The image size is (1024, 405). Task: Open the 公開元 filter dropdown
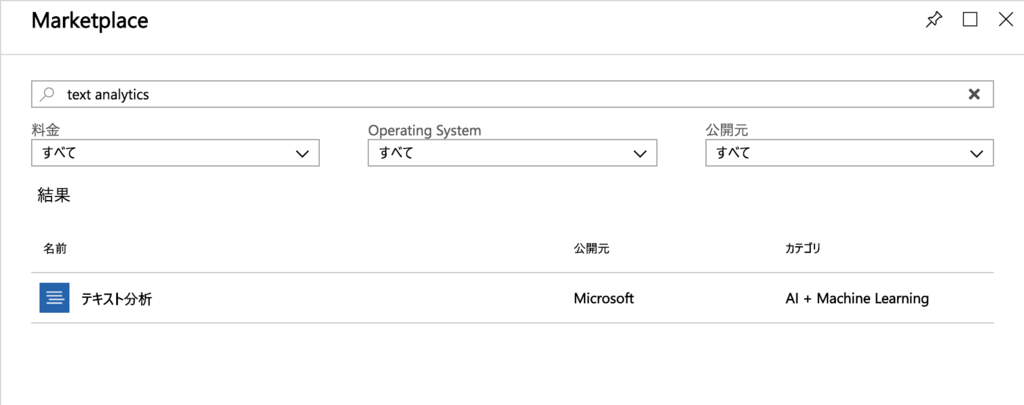pos(850,153)
